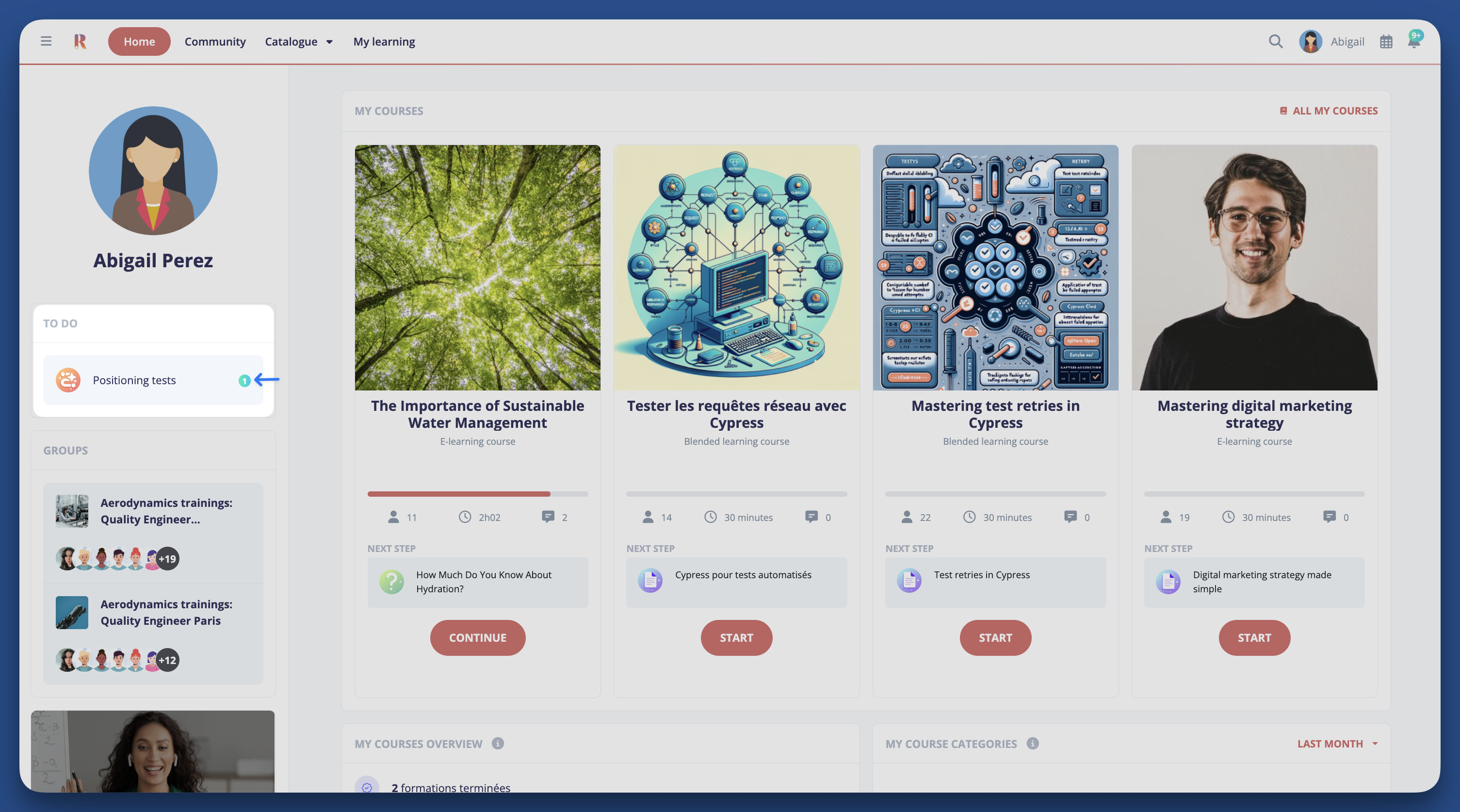The width and height of the screenshot is (1460, 812).
Task: Click the comments icon on Water Management card
Action: click(x=548, y=517)
